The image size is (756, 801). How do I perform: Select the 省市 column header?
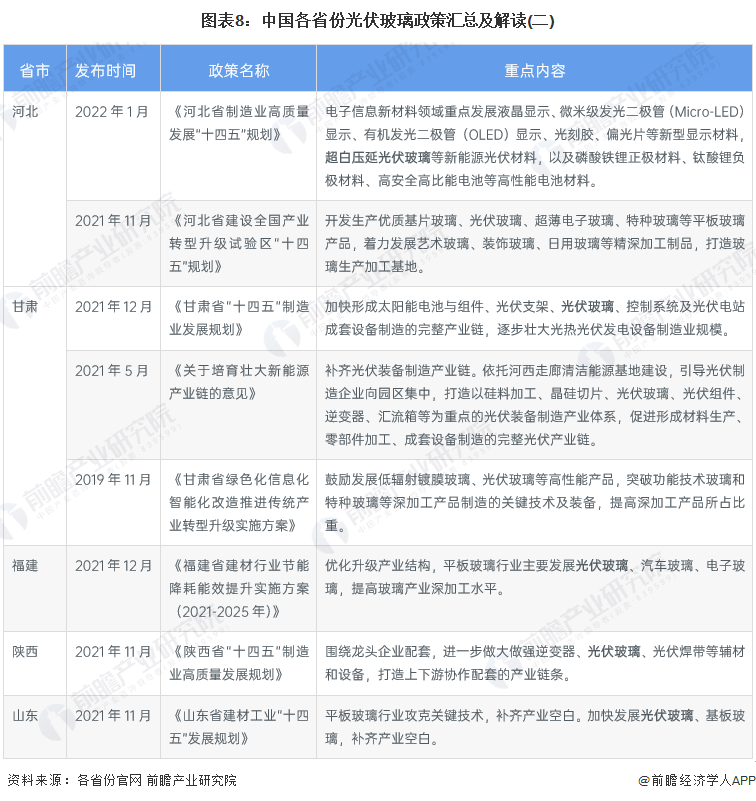tap(34, 71)
